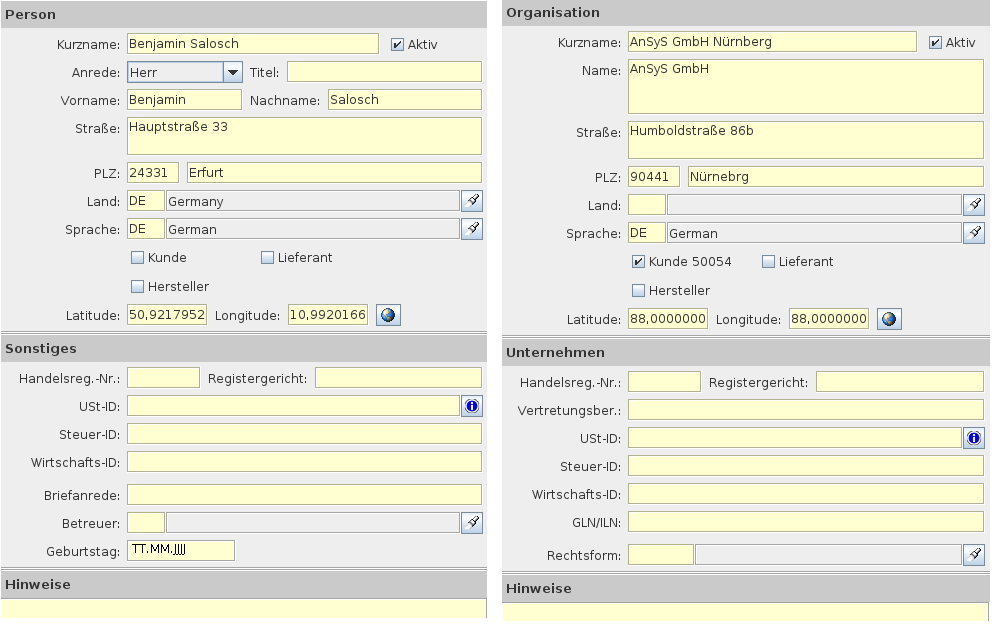Click the PLZ city field showing Nürnebrg
1000x625 pixels.
(835, 177)
